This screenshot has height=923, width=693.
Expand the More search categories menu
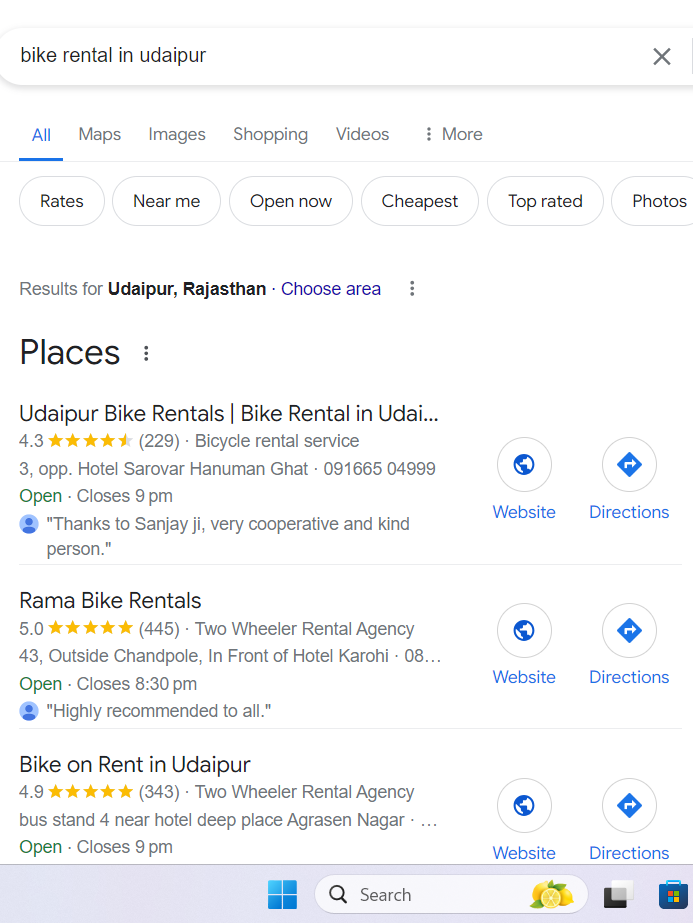pyautogui.click(x=452, y=134)
